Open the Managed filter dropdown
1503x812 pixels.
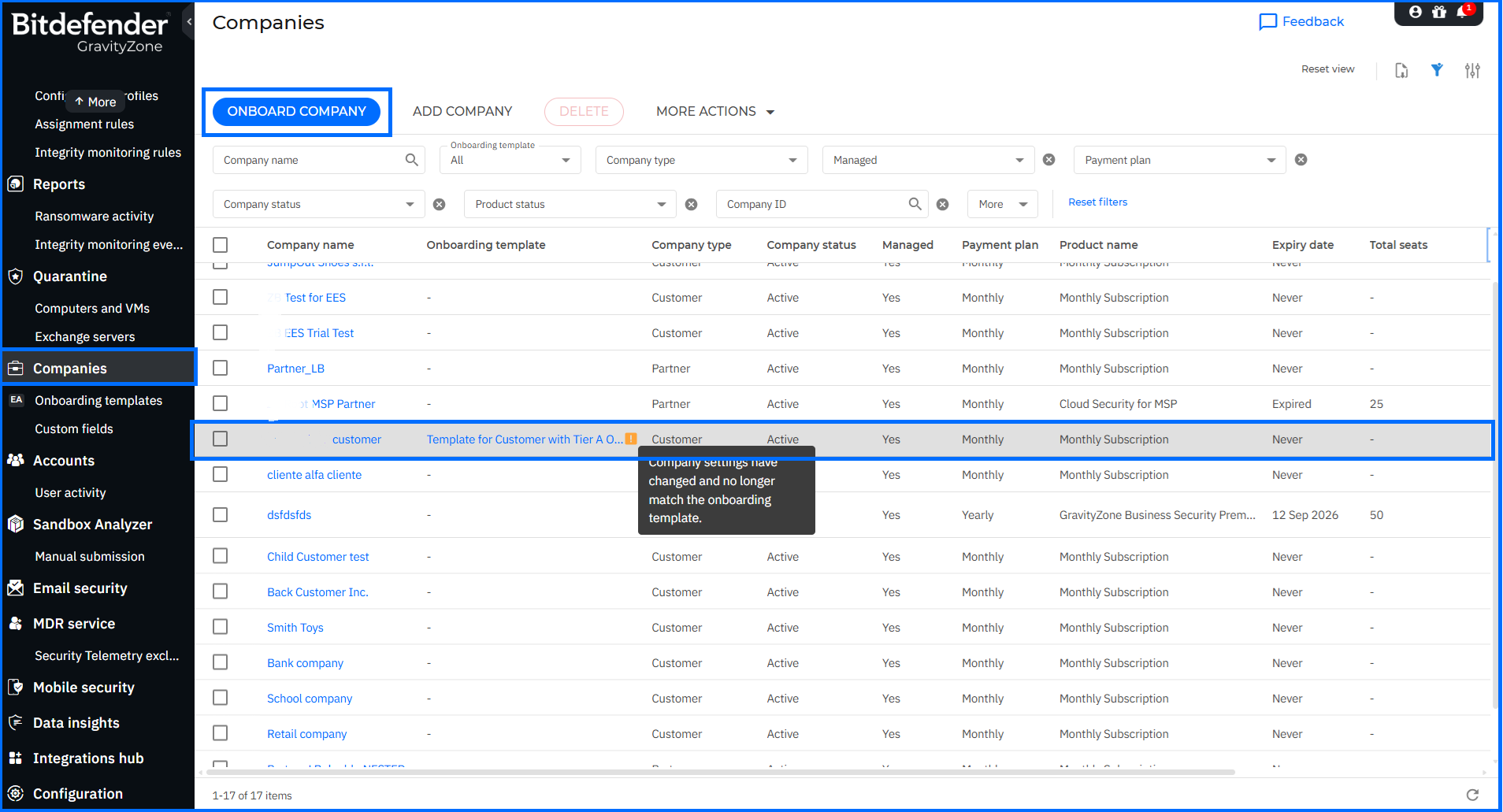[x=929, y=160]
